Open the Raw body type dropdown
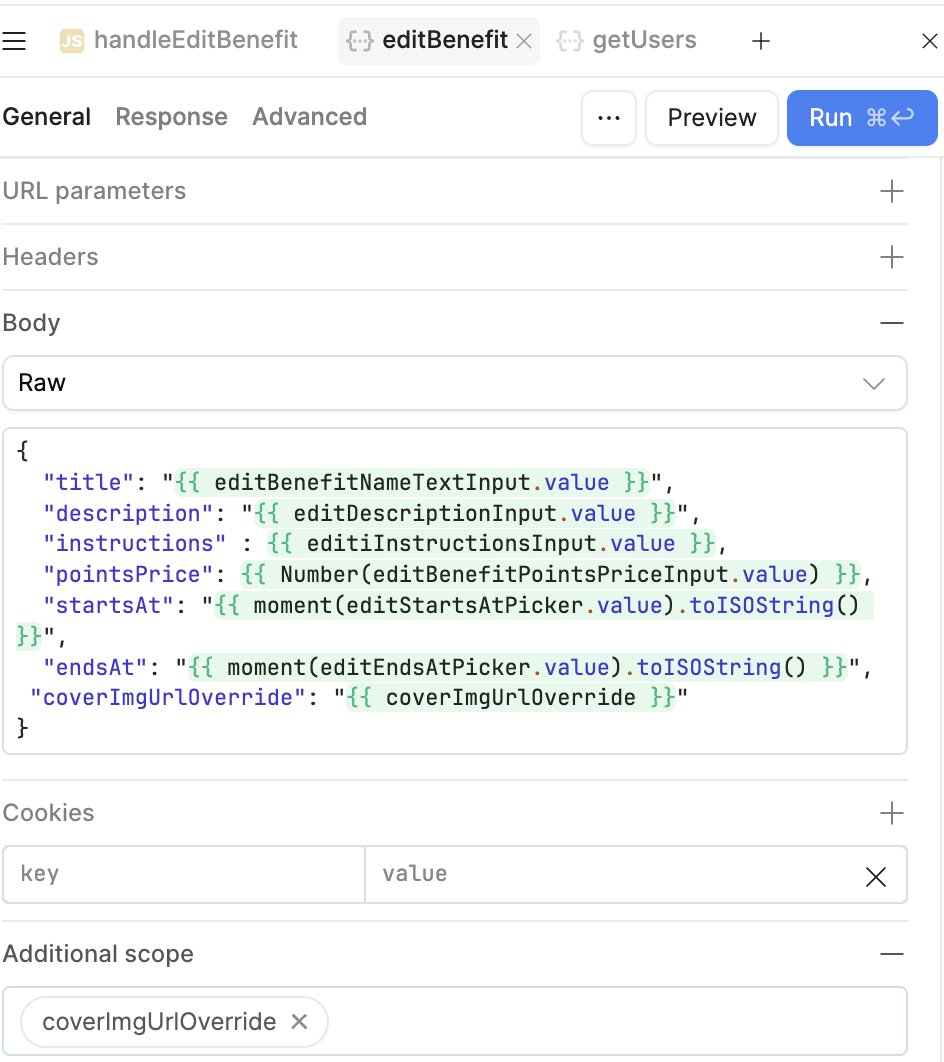Screen dimensions: 944x1062 (454, 383)
